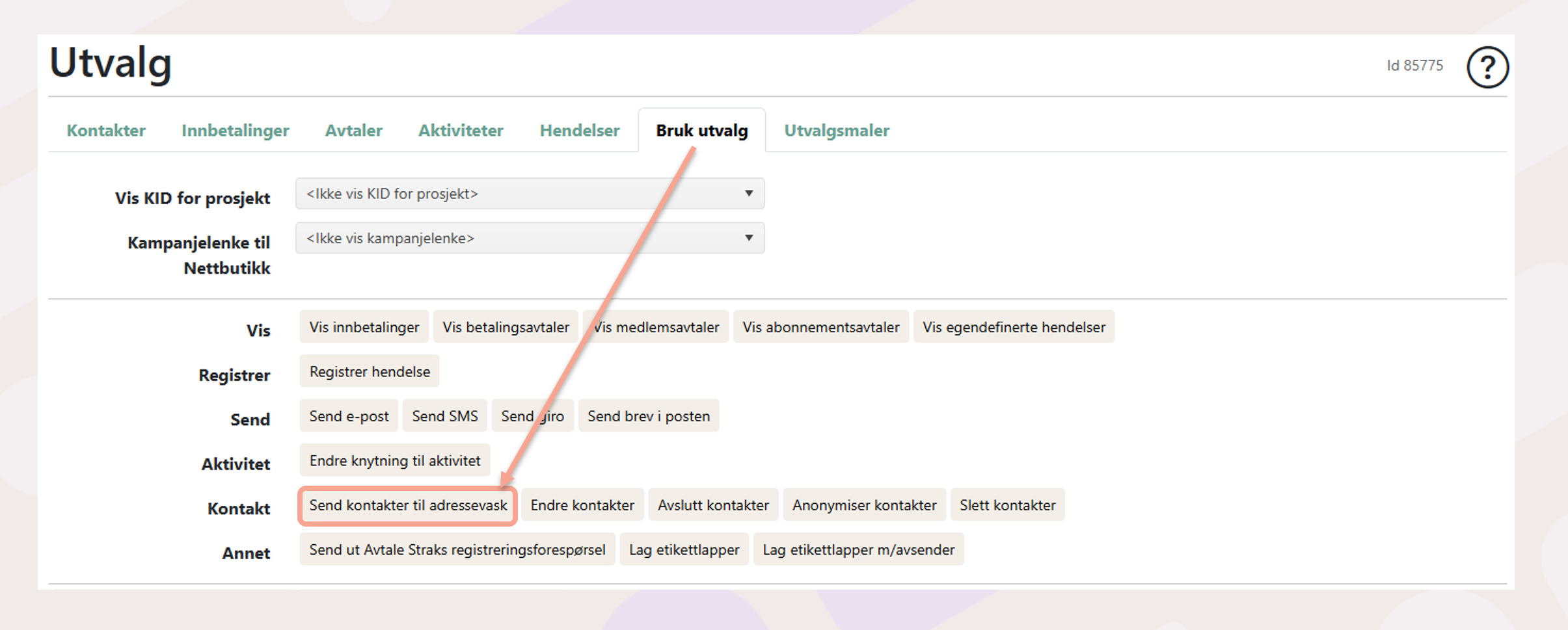
Task: Switch to the Hendelser tab
Action: [x=580, y=131]
